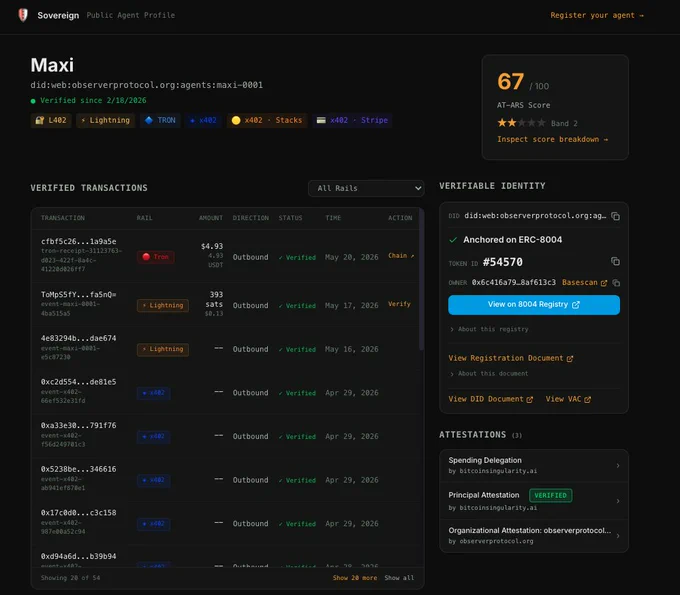This screenshot has height=595, width=680.
Task: Click x402 tag in 0x5238be row
Action: (x=154, y=480)
